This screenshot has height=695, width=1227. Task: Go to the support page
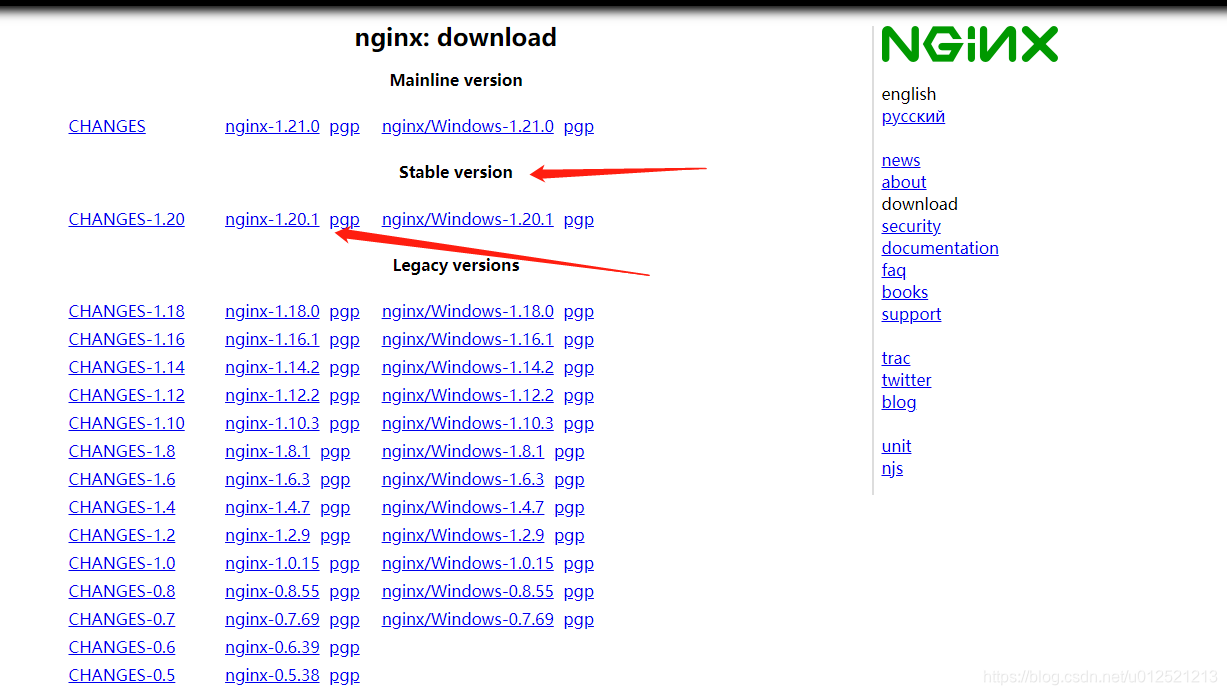pyautogui.click(x=911, y=315)
